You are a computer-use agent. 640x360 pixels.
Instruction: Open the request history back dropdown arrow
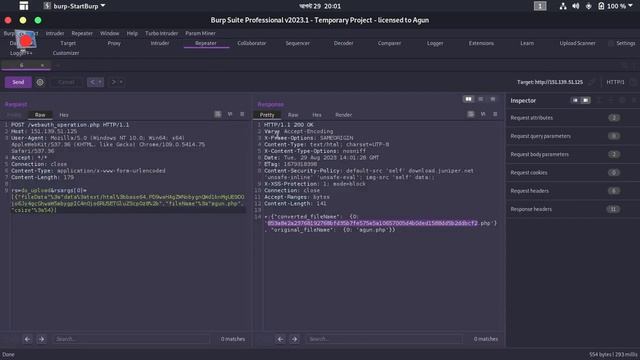pyautogui.click(x=100, y=82)
